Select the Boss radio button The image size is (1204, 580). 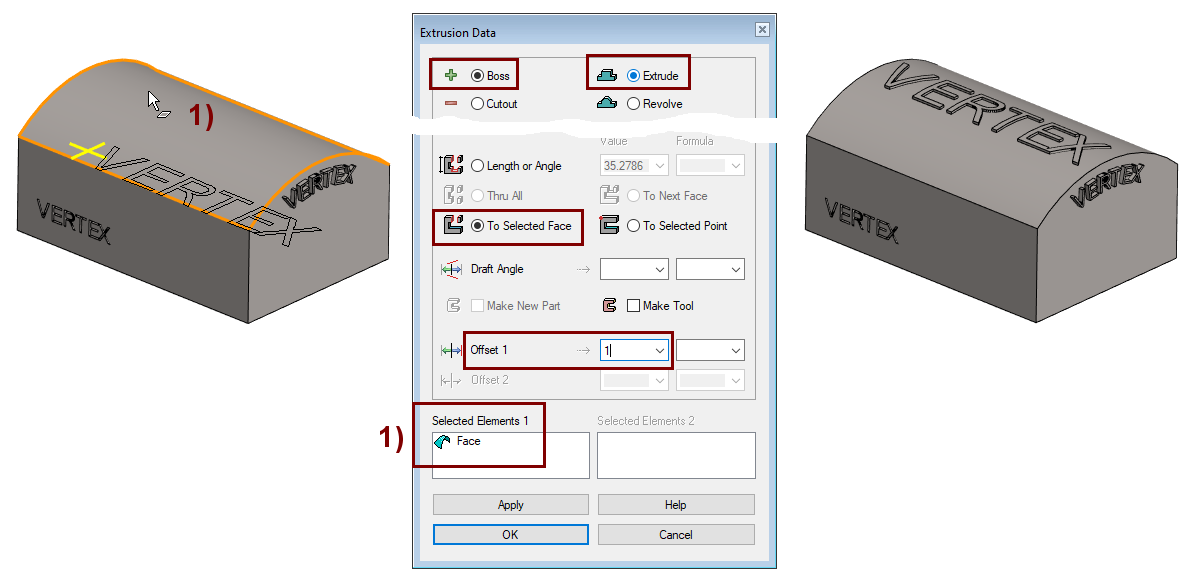point(478,75)
